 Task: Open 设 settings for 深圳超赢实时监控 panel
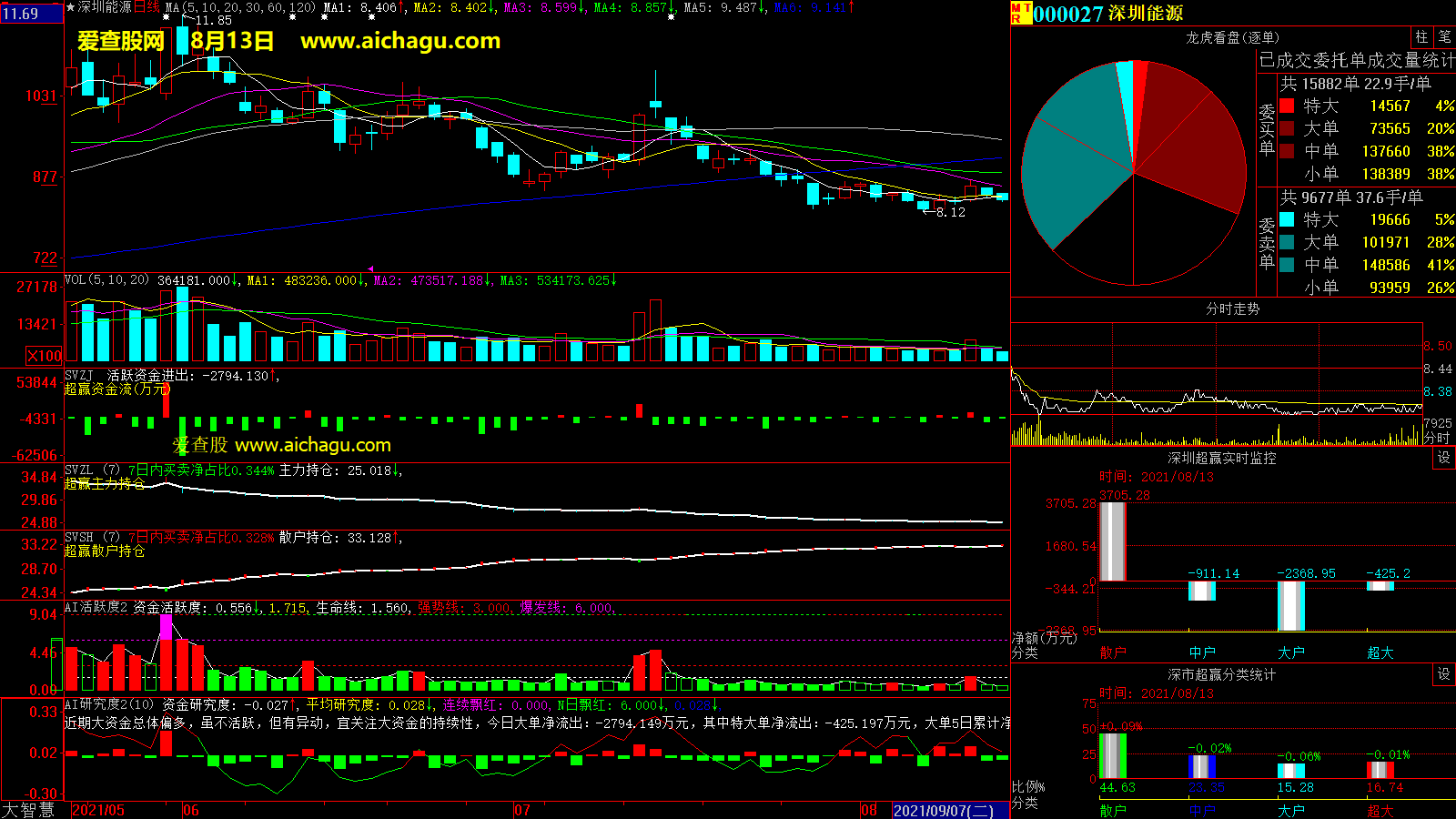tap(1444, 458)
